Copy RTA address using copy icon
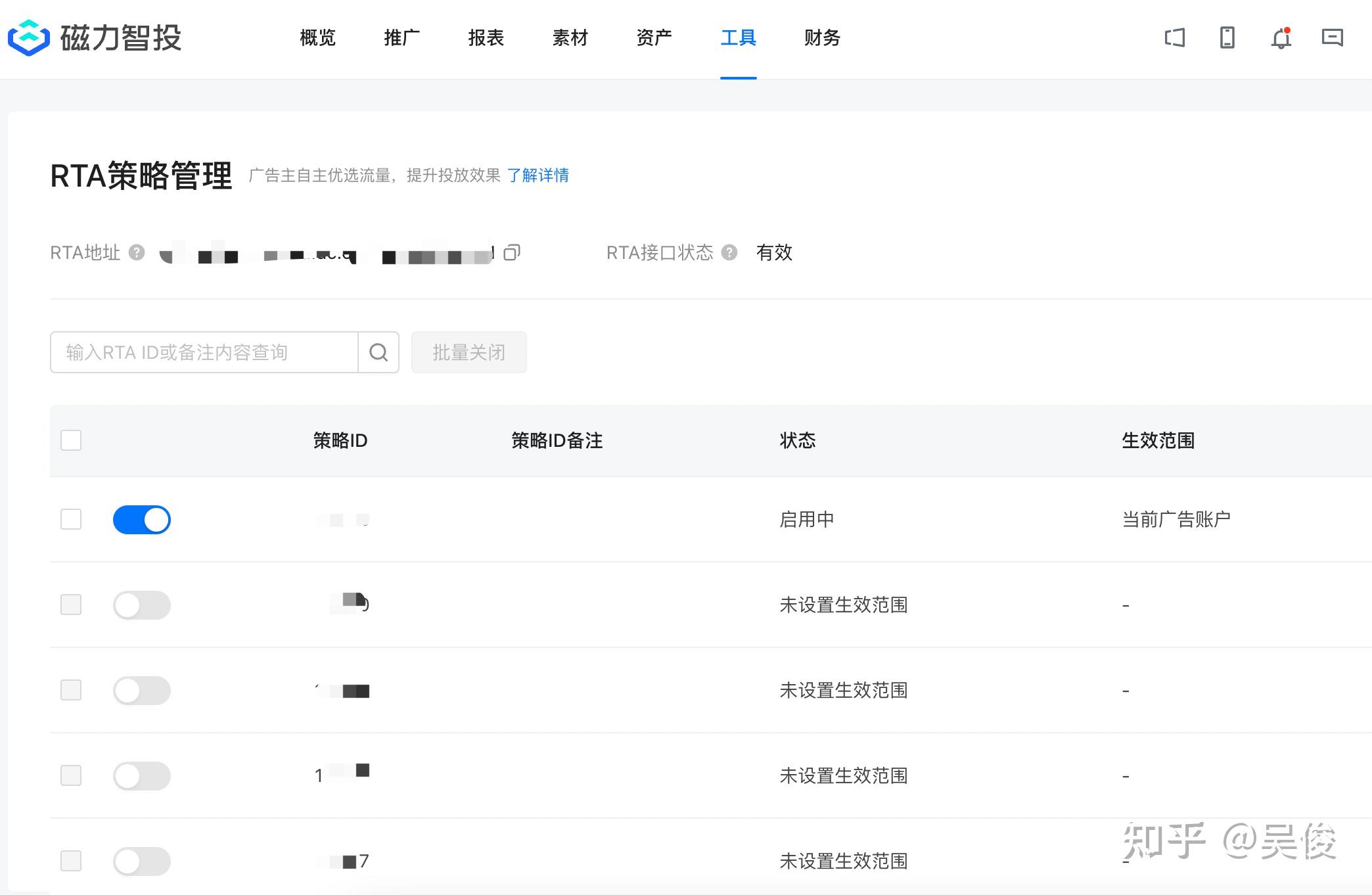 512,252
